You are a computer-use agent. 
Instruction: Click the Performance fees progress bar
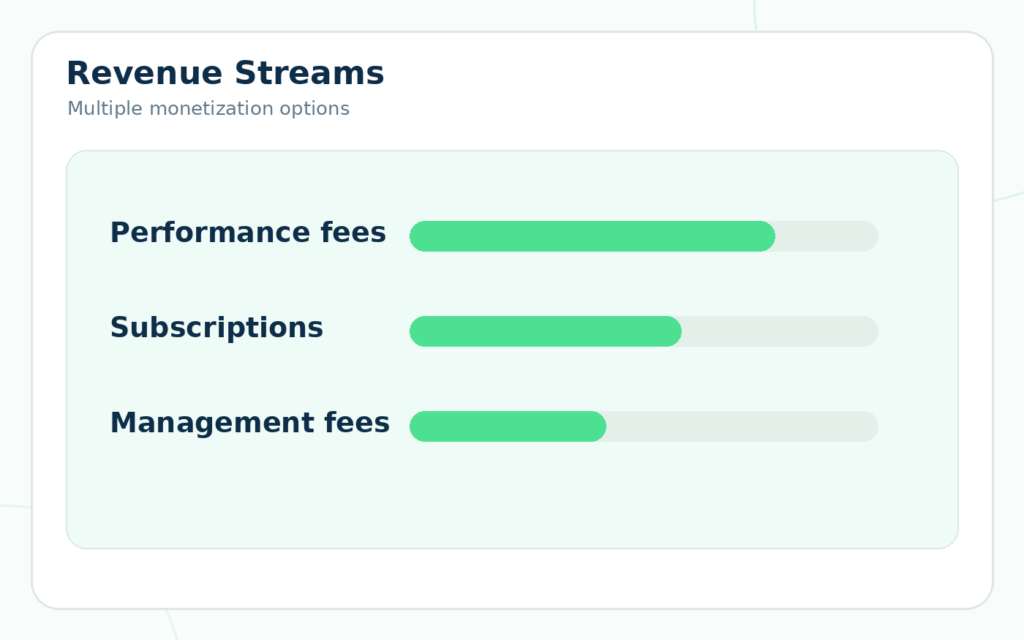click(643, 236)
